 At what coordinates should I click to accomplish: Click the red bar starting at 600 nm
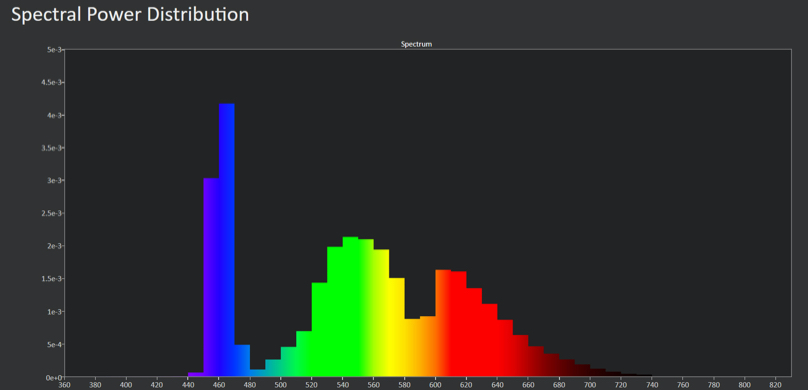443,323
